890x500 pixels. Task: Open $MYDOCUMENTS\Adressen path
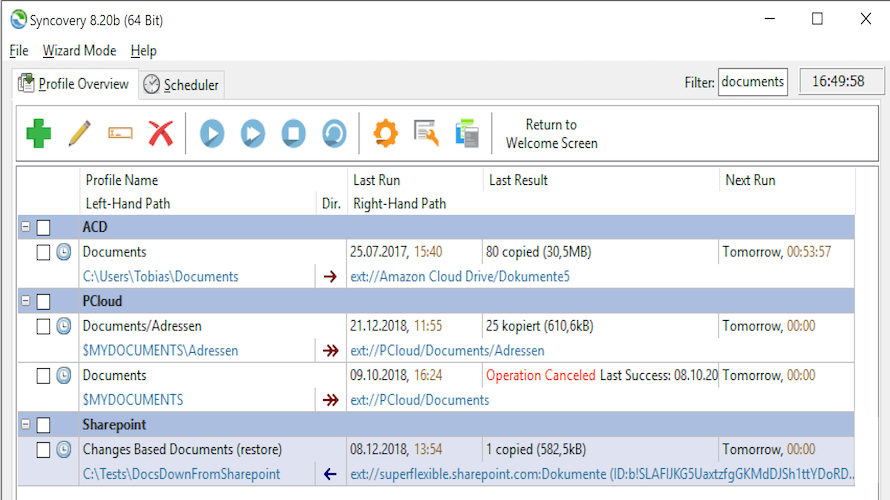[161, 351]
